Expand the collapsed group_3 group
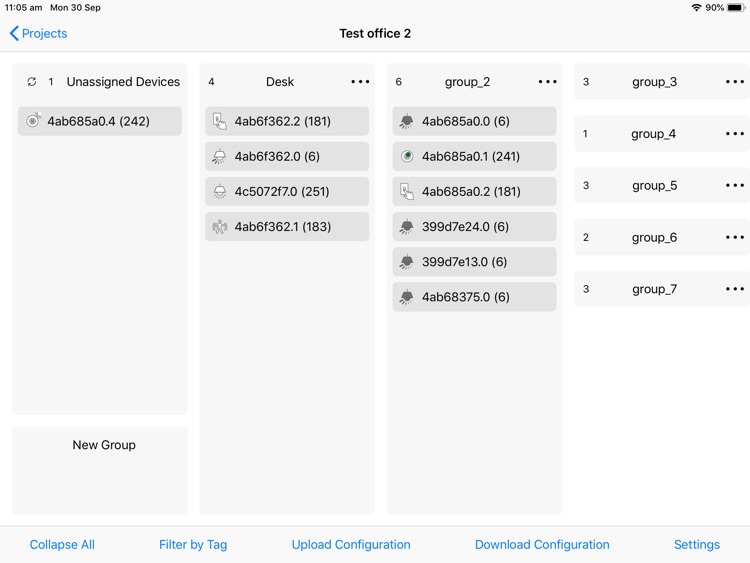Image resolution: width=750 pixels, height=563 pixels. click(x=662, y=82)
